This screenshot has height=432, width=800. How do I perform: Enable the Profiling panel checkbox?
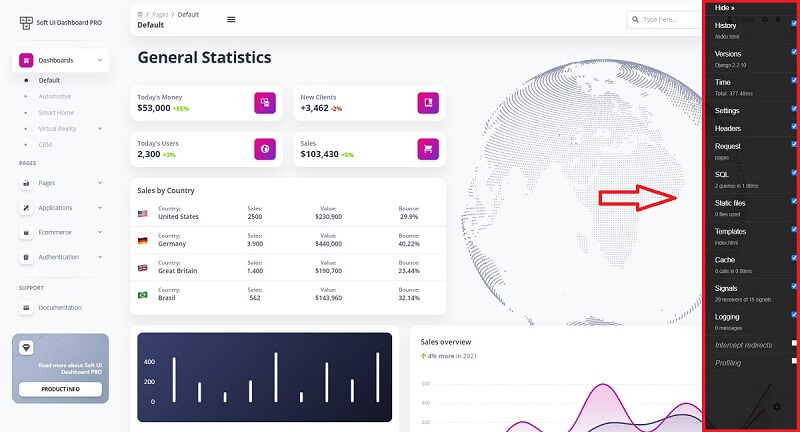(794, 360)
